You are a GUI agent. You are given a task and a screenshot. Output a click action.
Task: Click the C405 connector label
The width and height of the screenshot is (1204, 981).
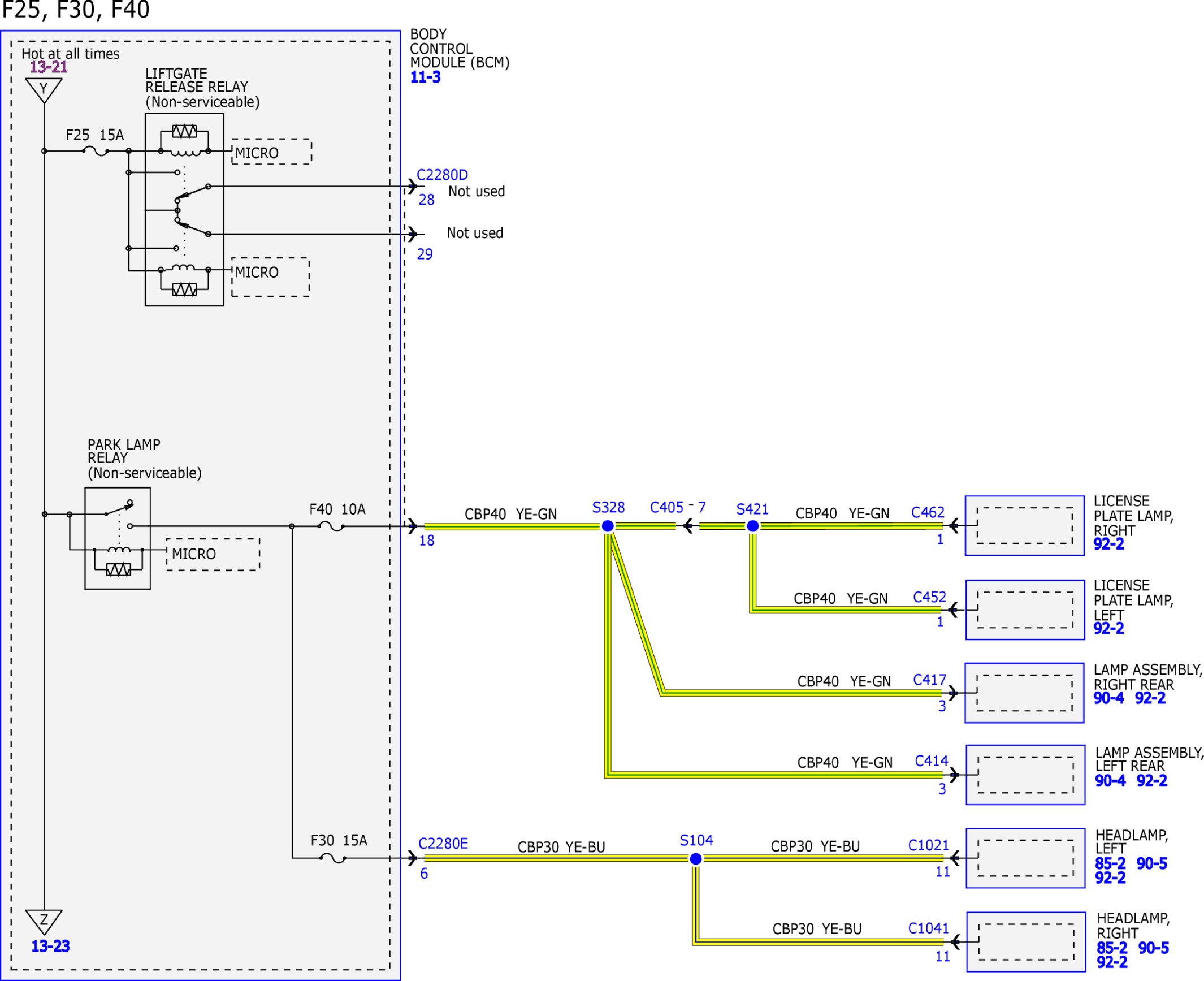(x=666, y=507)
